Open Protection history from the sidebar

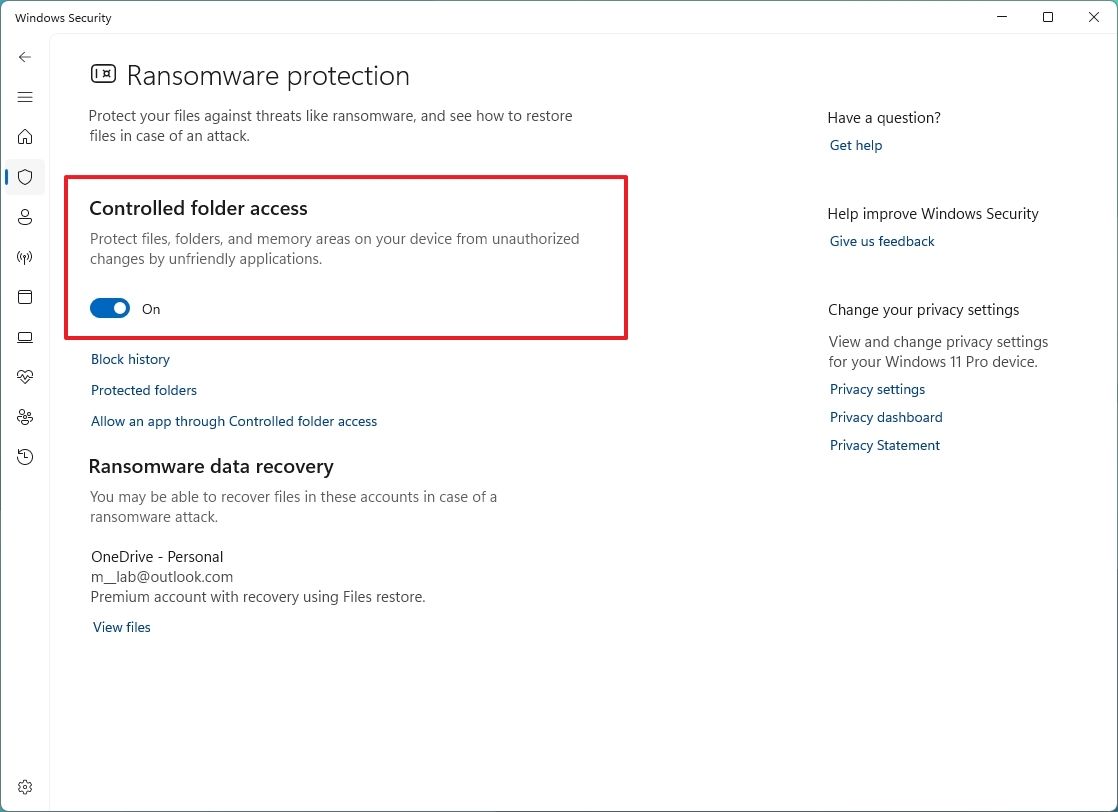click(x=25, y=457)
